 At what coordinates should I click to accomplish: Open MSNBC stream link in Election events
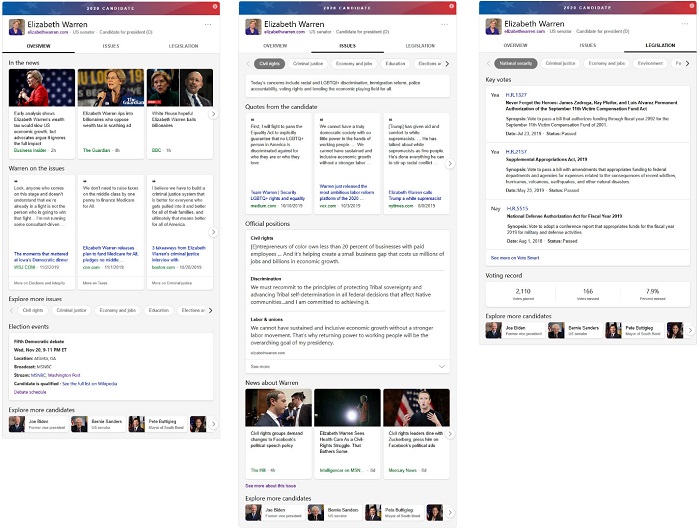coord(38,375)
